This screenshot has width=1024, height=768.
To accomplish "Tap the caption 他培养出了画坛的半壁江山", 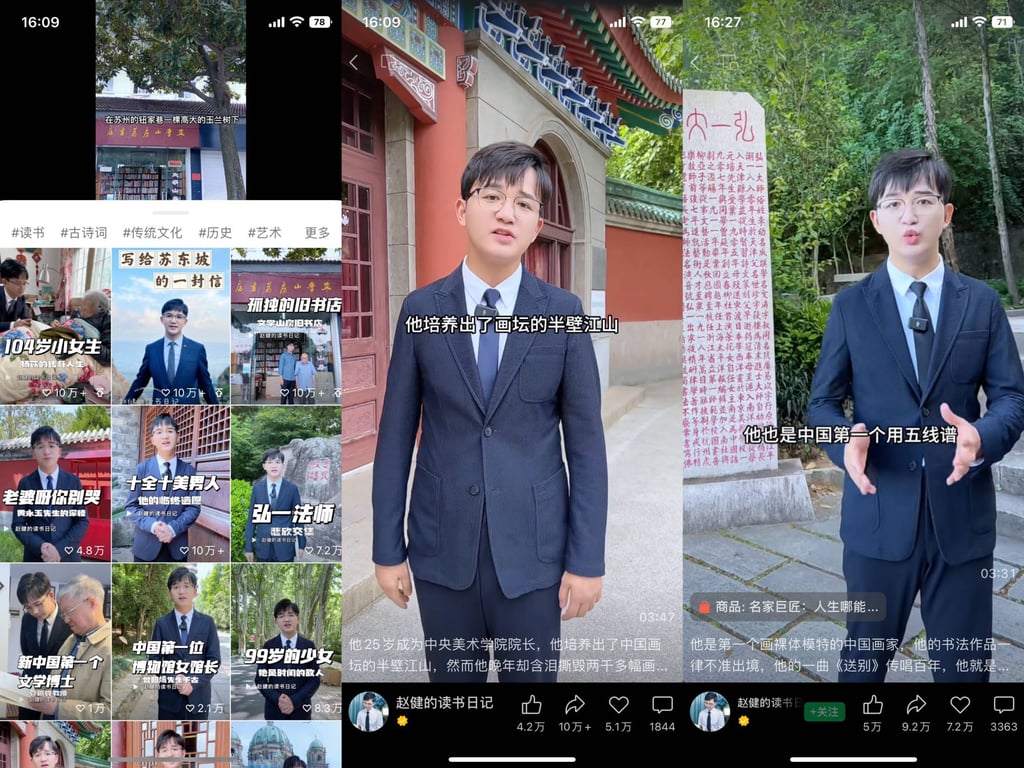I will tap(512, 325).
